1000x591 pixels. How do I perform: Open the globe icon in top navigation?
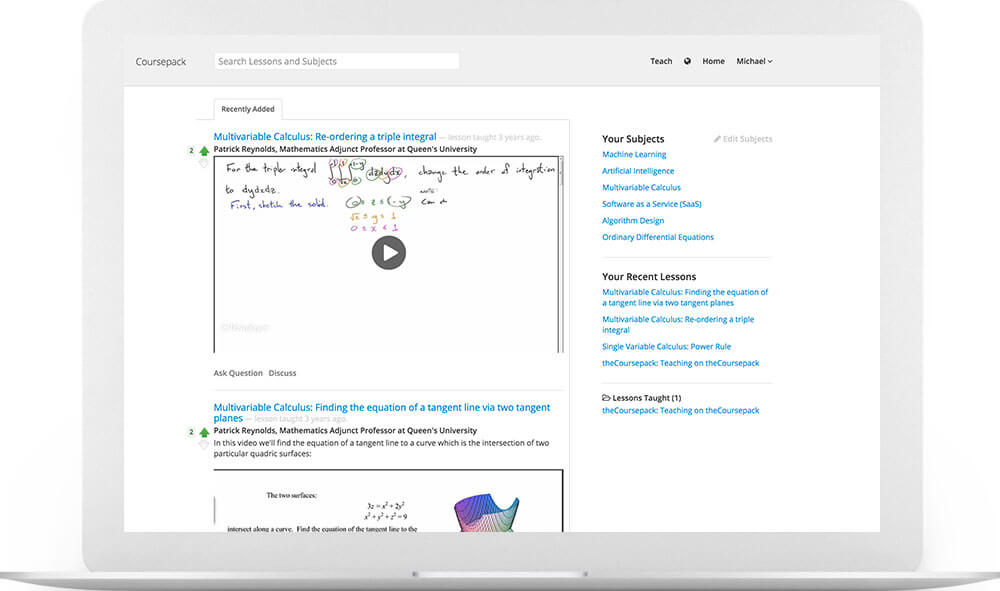687,61
